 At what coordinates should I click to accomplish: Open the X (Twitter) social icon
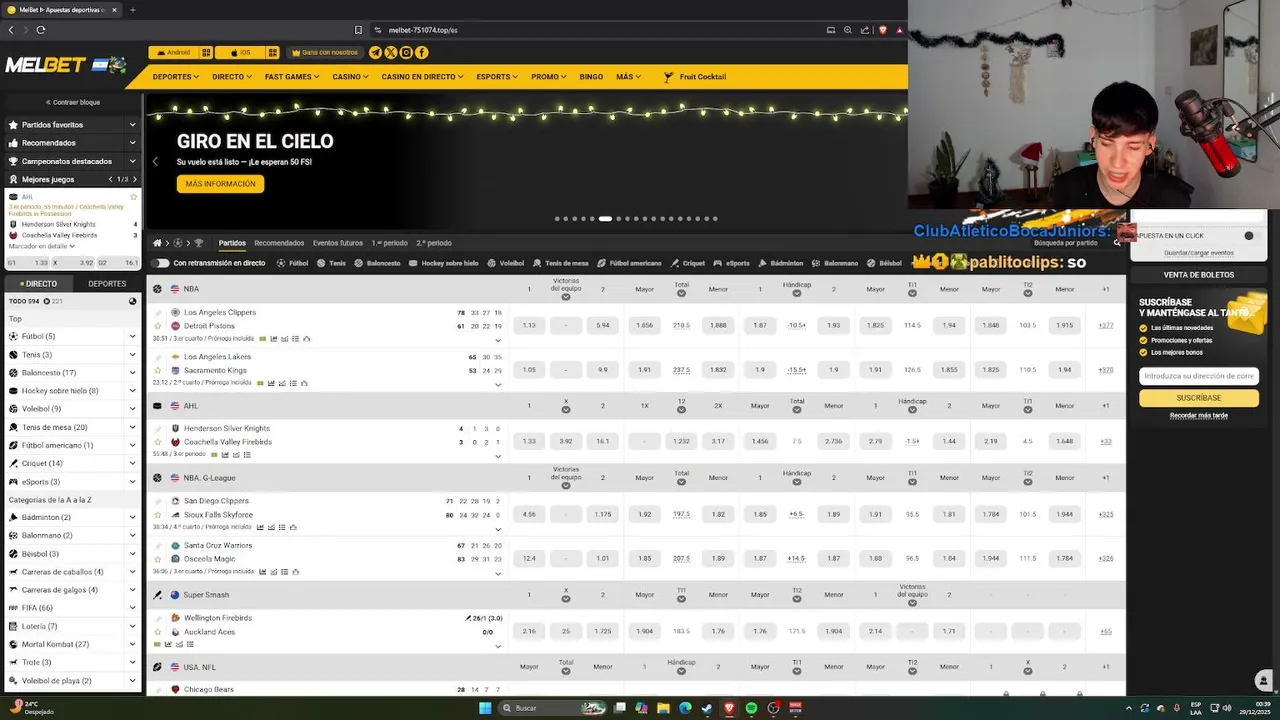pos(391,52)
